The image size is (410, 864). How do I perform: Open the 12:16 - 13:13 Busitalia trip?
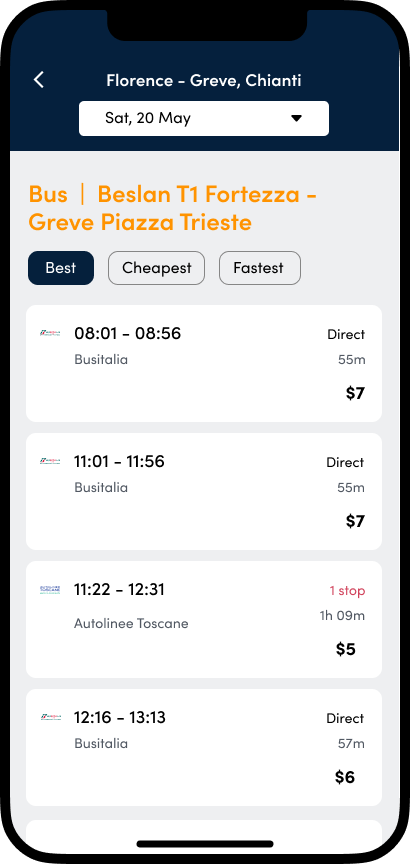204,747
